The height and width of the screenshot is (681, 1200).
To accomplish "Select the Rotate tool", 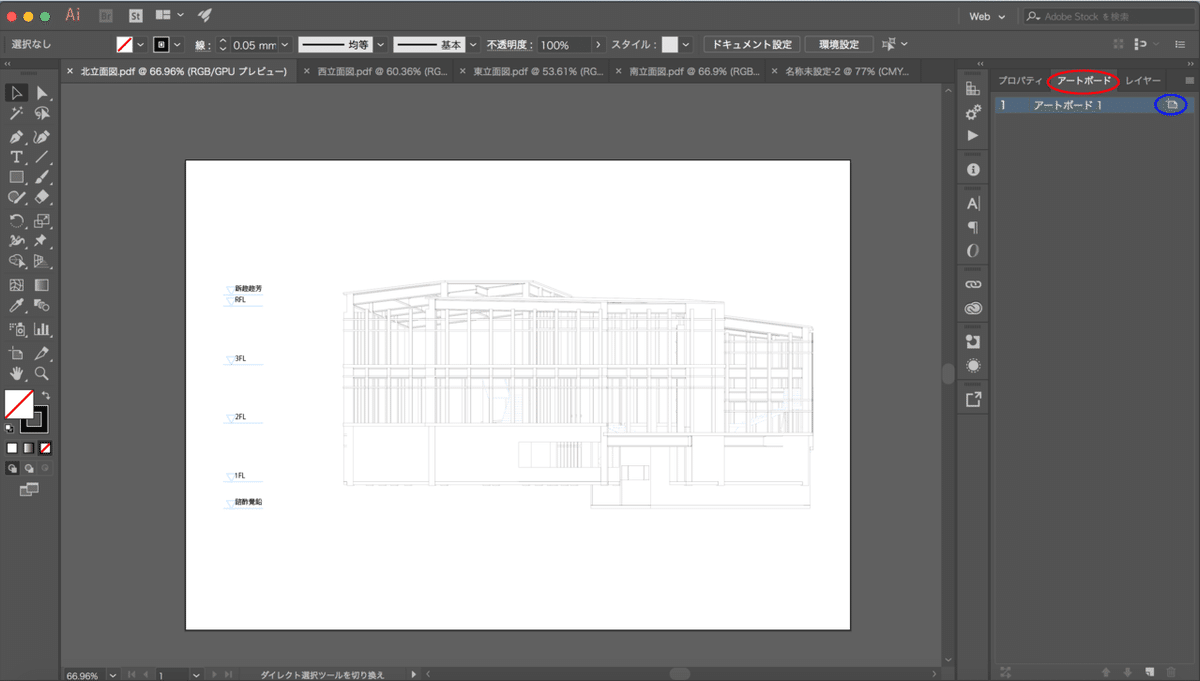I will 17,221.
